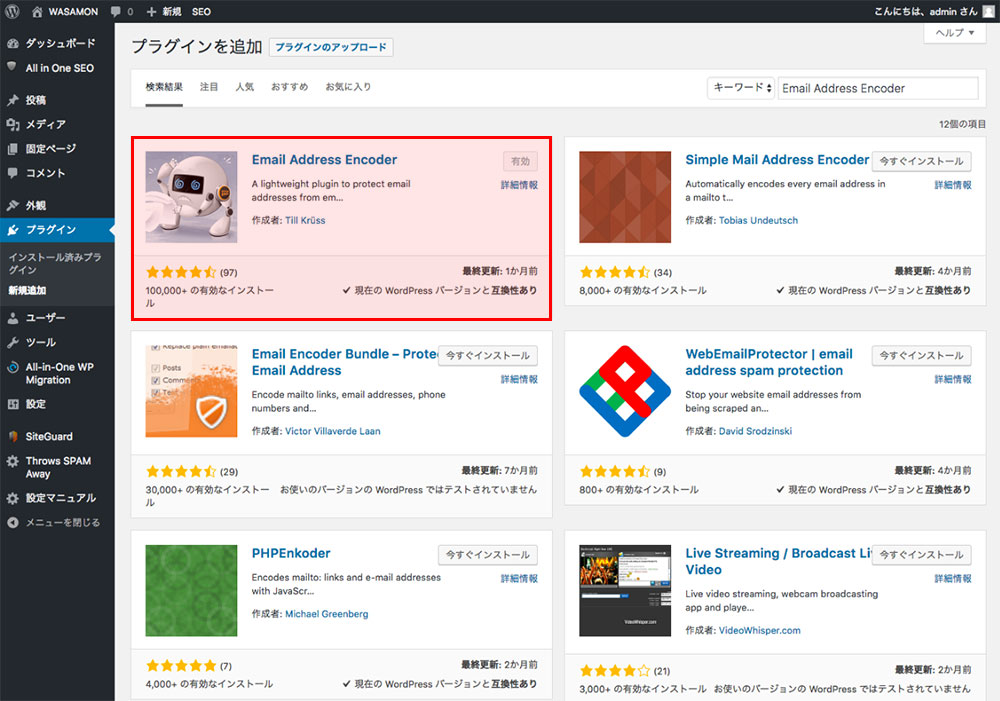This screenshot has height=701, width=1000.
Task: Open Installed Plugins submenu item
Action: (x=55, y=263)
